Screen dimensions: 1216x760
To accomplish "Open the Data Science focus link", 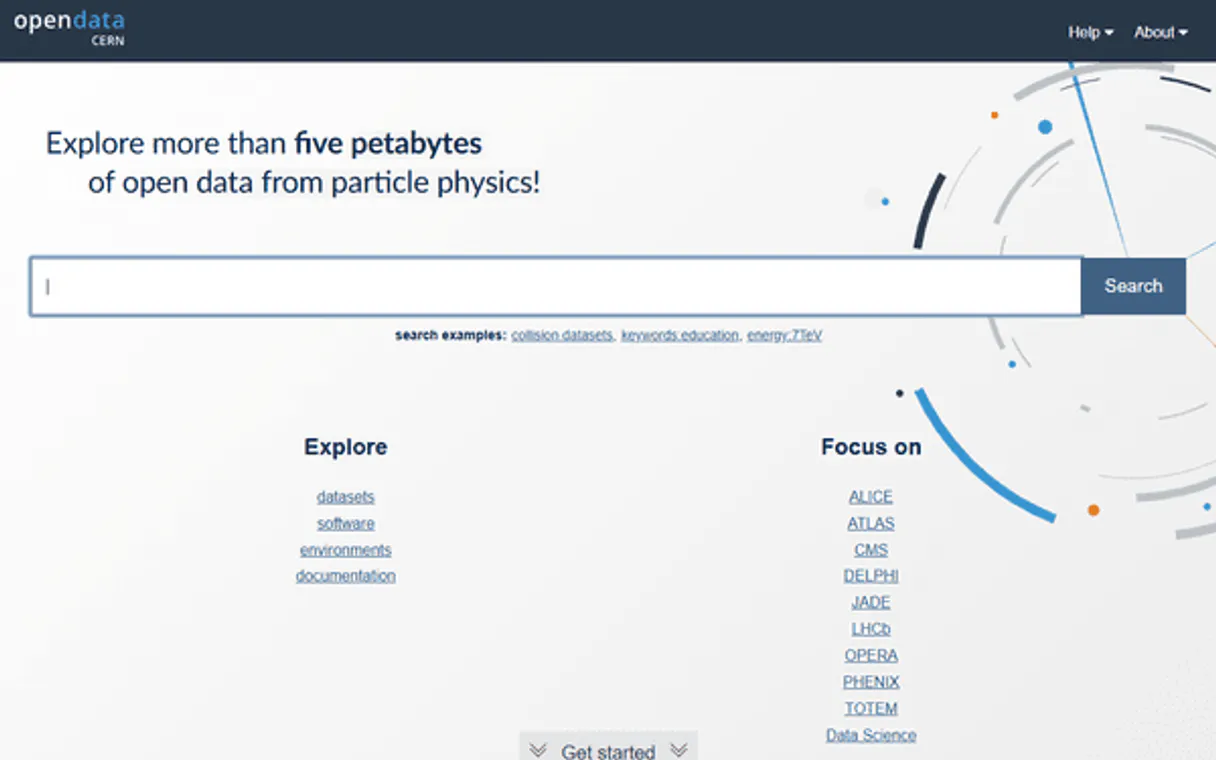I will click(x=871, y=735).
